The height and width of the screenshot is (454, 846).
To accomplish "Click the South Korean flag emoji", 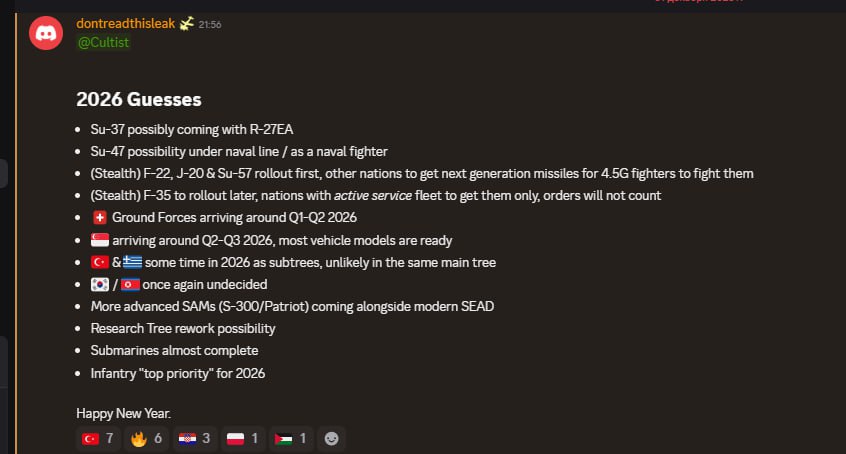I will click(99, 284).
